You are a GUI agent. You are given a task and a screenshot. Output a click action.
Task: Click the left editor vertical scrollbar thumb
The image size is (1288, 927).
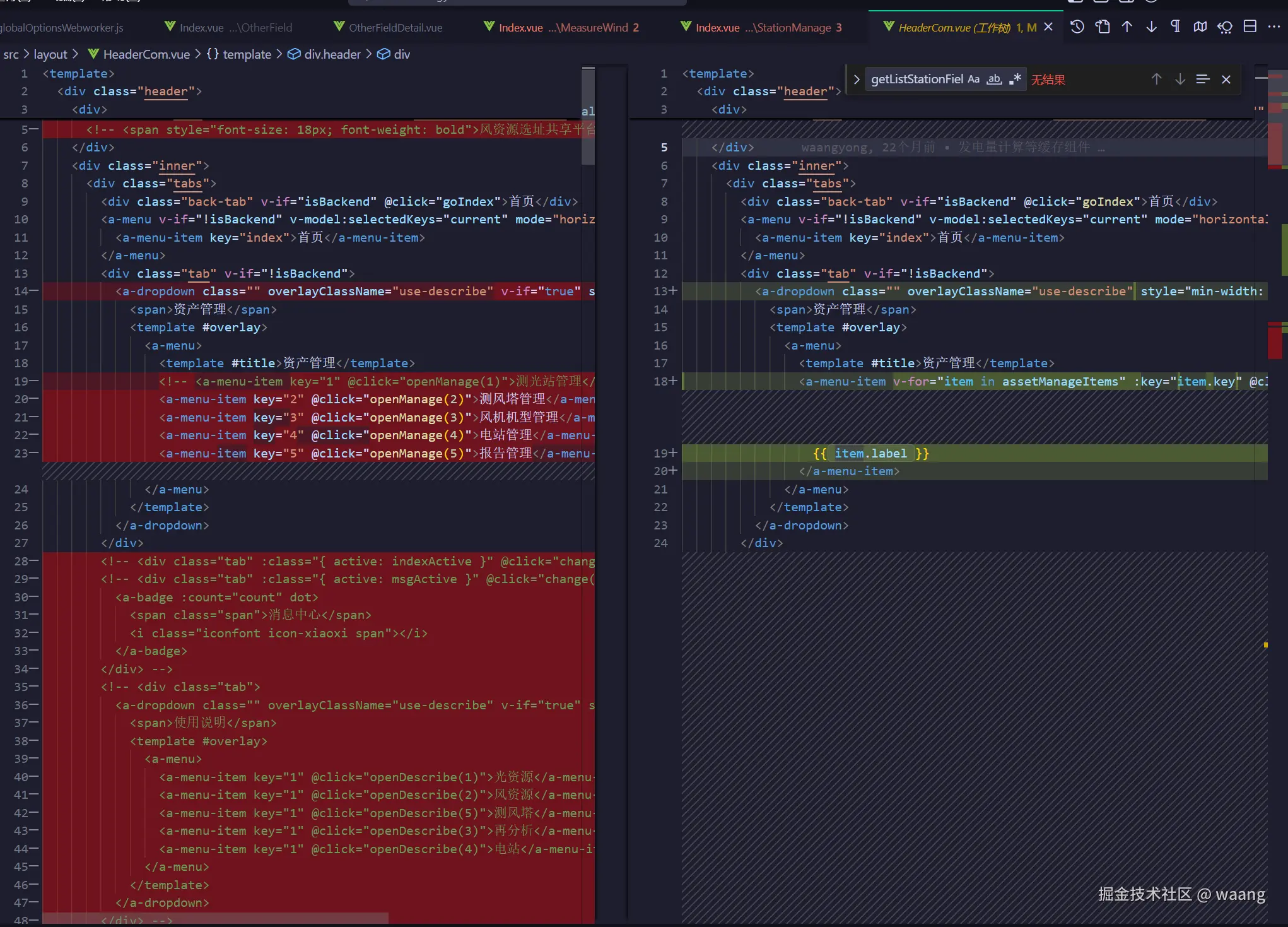coord(588,117)
